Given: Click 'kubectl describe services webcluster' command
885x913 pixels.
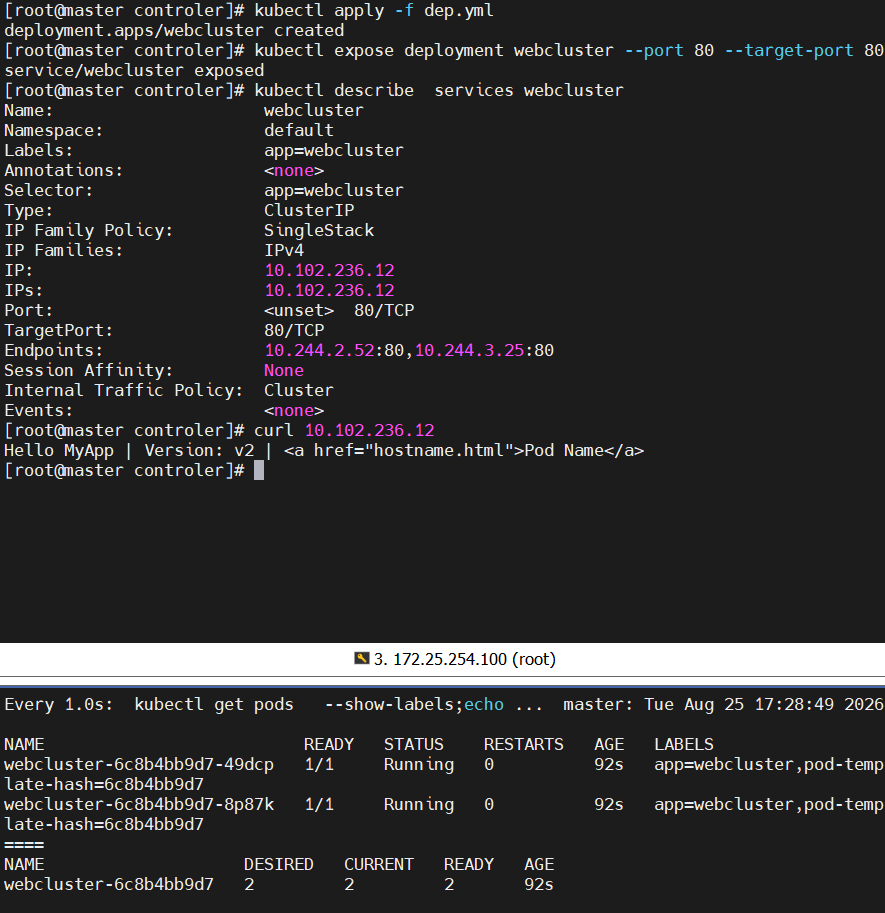Looking at the screenshot, I should pos(439,90).
